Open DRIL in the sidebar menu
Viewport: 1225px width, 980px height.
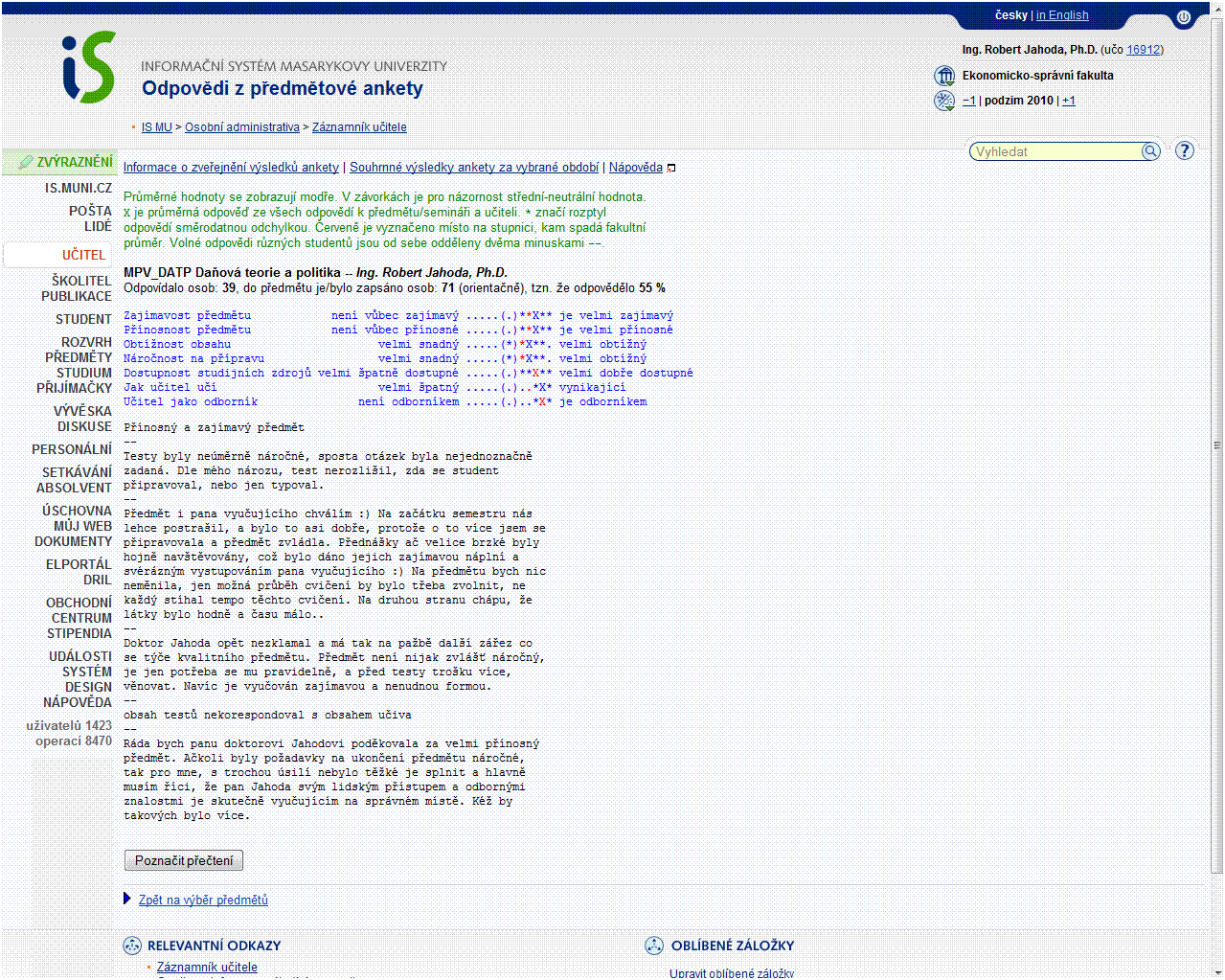[98, 580]
